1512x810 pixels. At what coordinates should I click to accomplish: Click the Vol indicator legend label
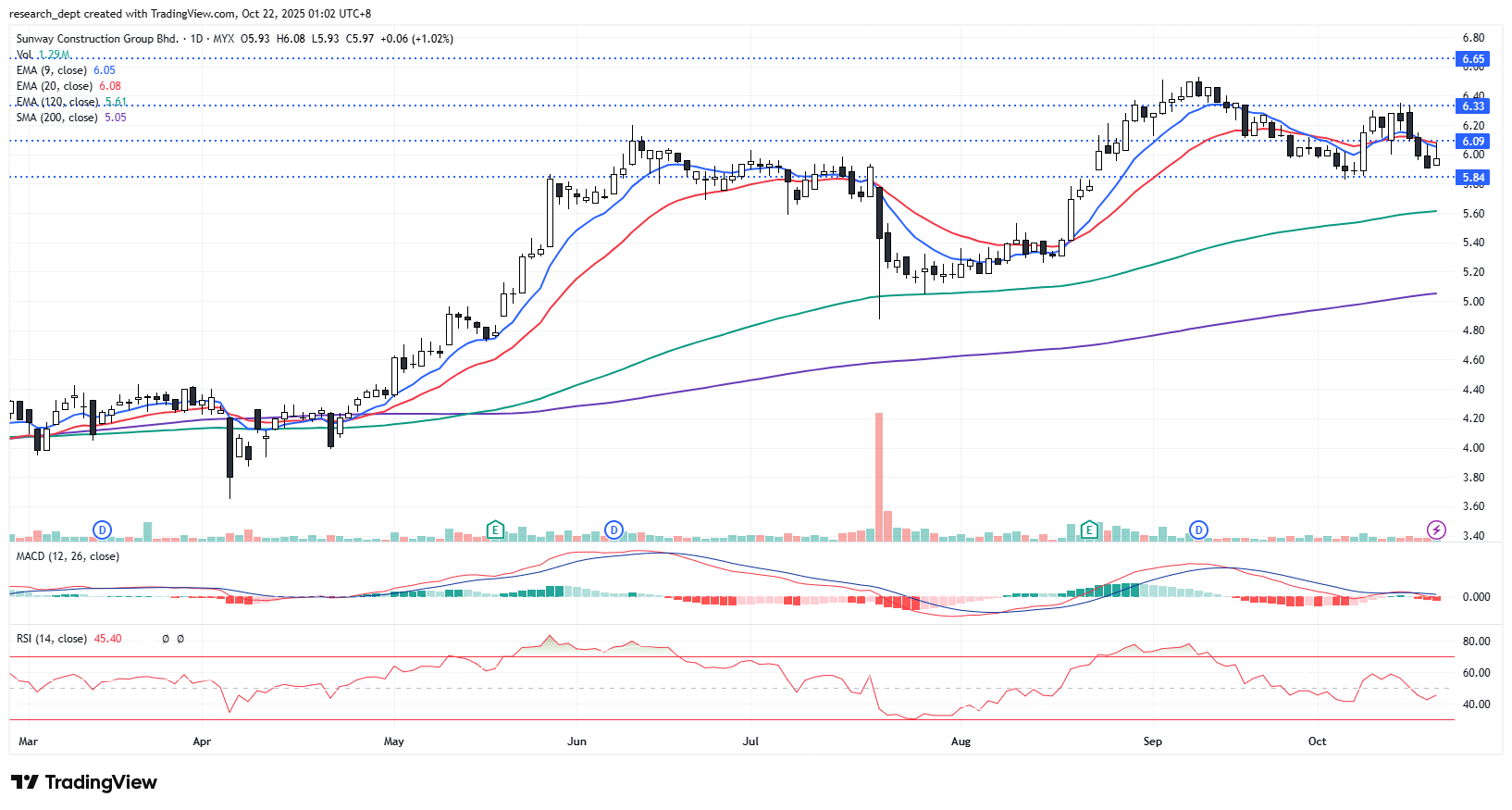(24, 55)
